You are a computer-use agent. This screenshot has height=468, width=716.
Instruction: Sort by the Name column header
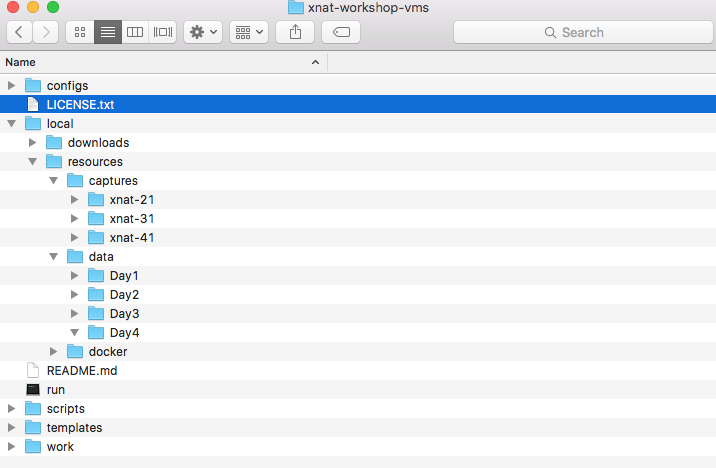click(x=160, y=62)
